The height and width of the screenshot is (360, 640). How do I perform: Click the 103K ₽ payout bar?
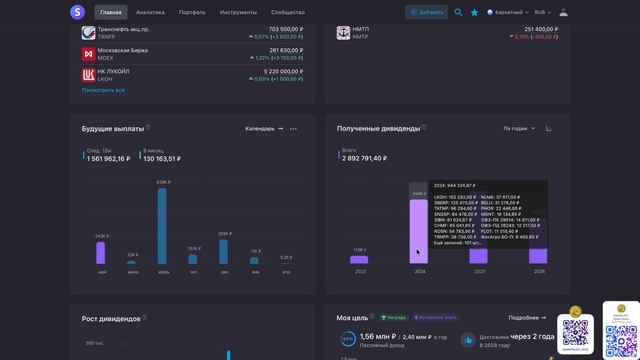[x=193, y=259]
